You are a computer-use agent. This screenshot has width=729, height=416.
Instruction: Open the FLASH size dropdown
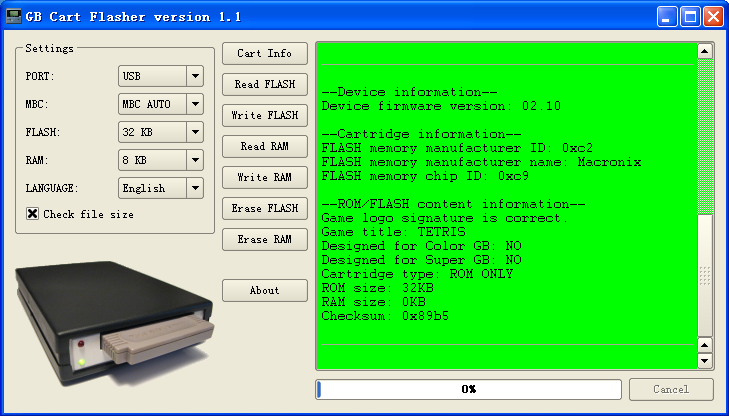160,132
